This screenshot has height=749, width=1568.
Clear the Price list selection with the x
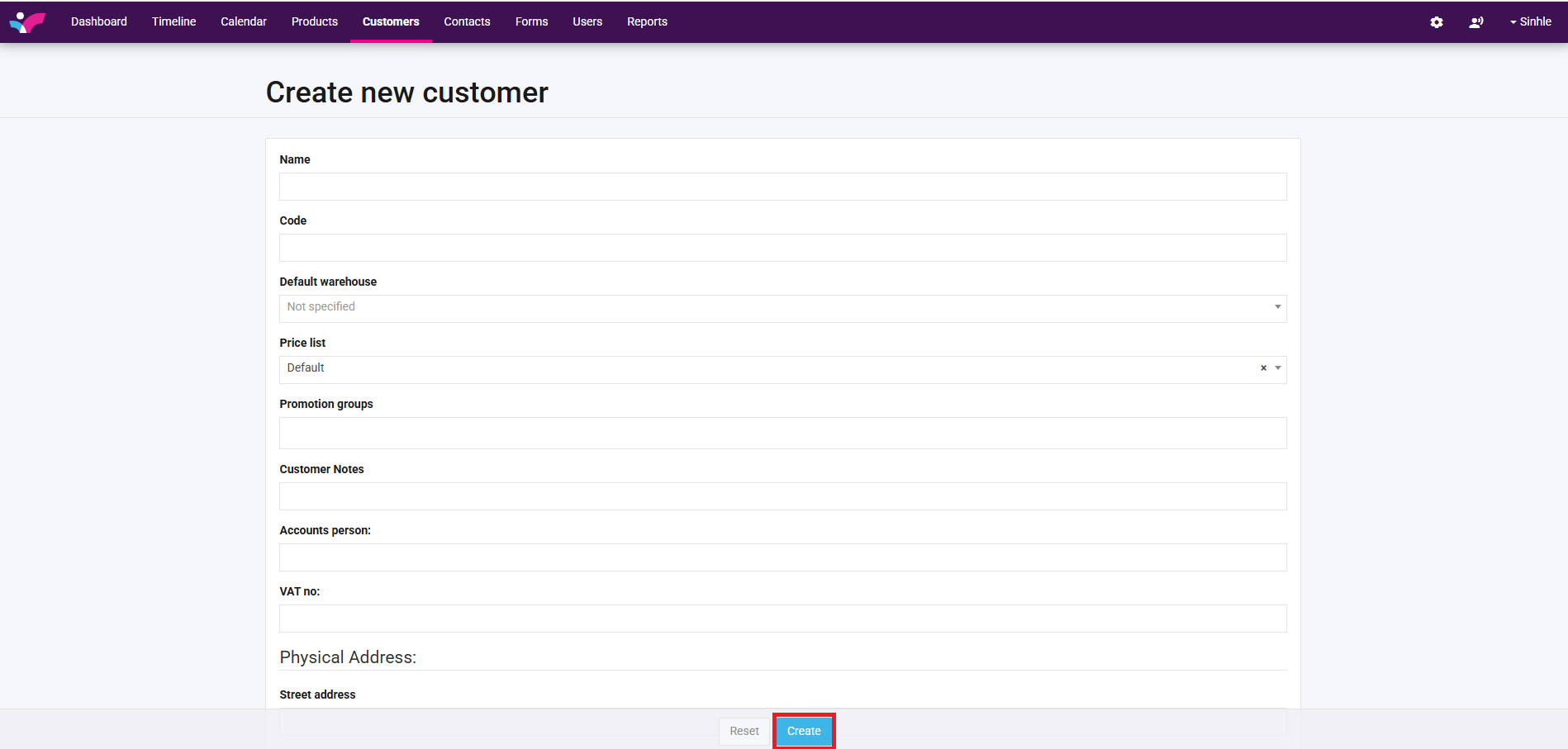[1263, 368]
